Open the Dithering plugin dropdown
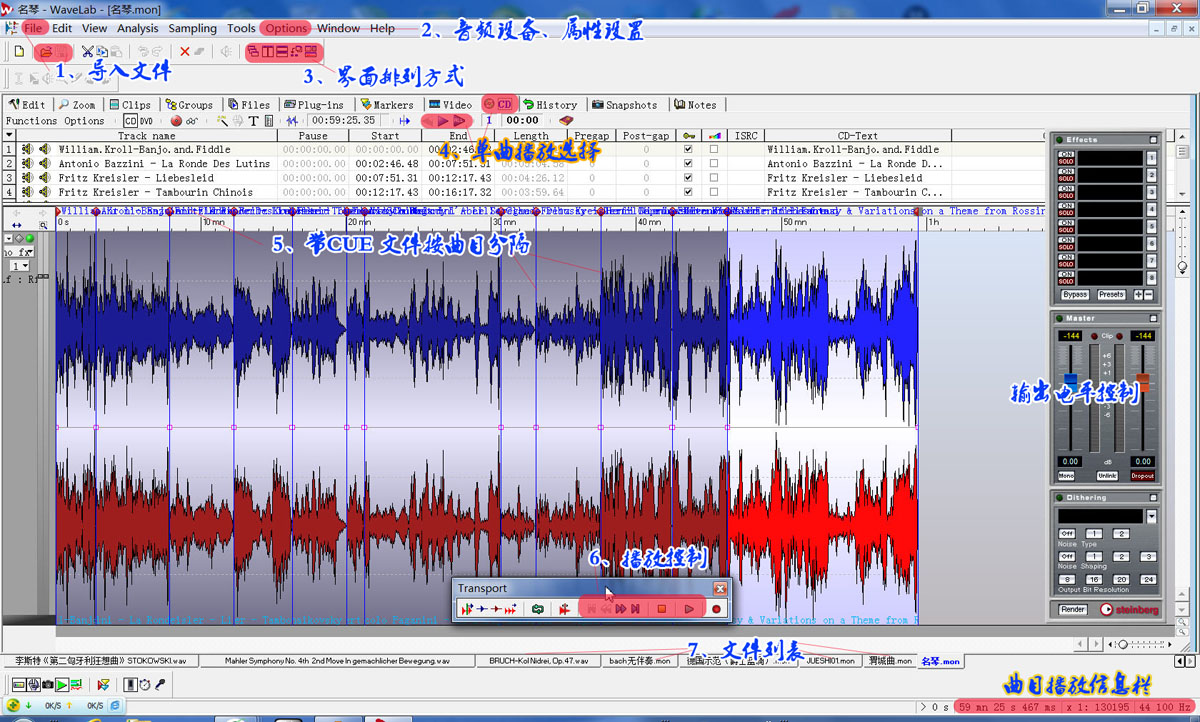This screenshot has height=722, width=1200. [1151, 516]
